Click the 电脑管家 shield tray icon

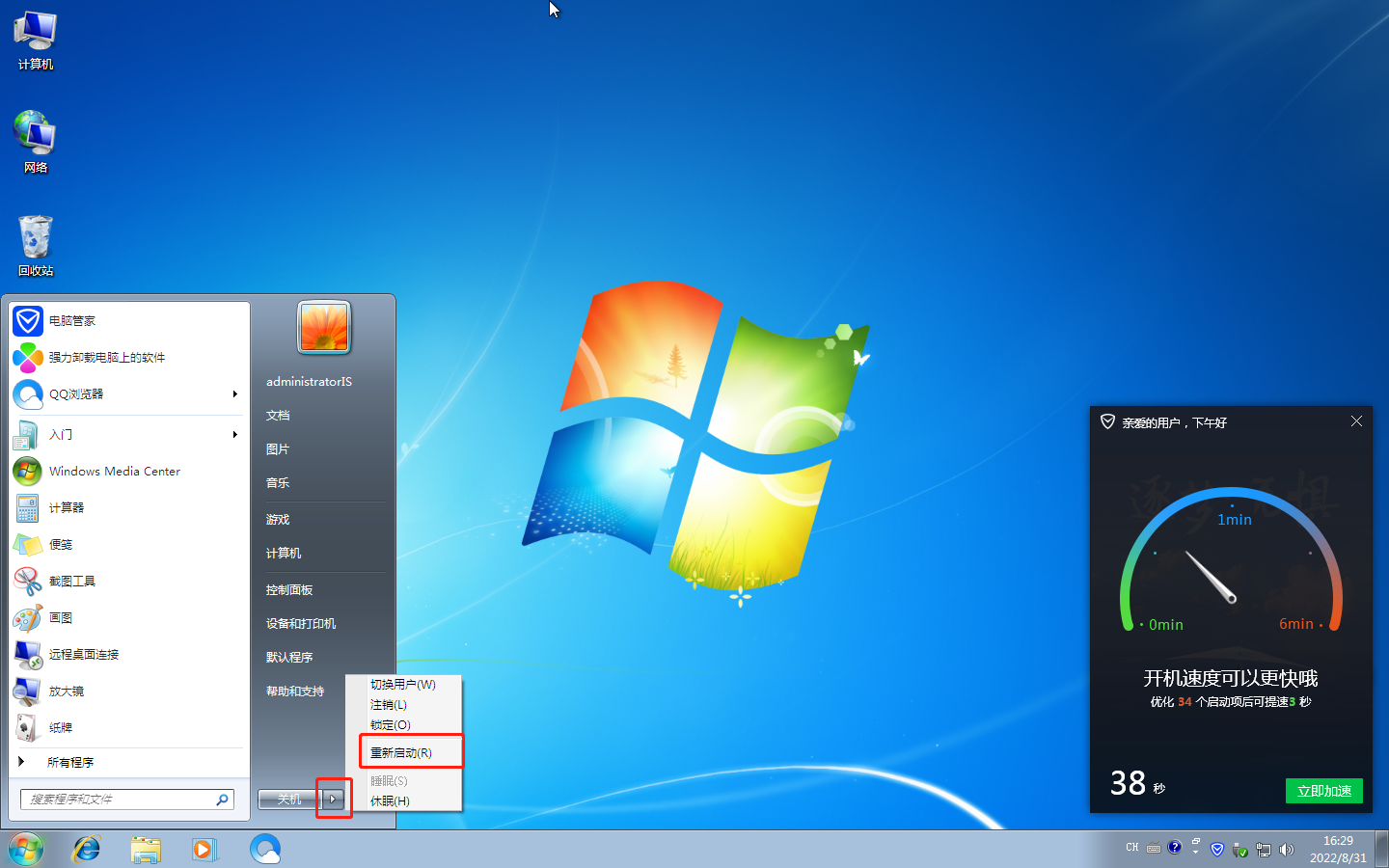(1217, 850)
